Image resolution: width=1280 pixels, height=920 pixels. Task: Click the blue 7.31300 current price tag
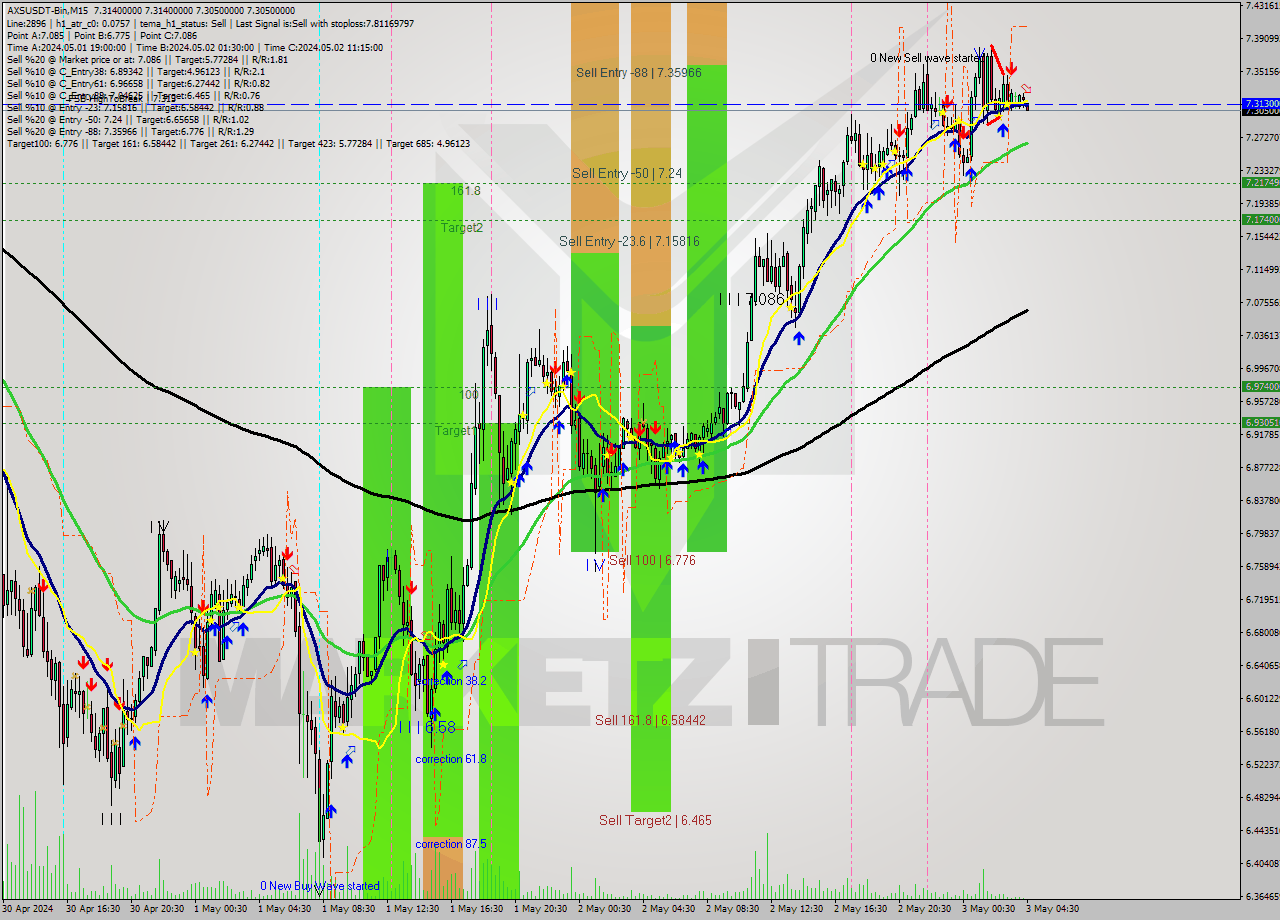pyautogui.click(x=1260, y=103)
